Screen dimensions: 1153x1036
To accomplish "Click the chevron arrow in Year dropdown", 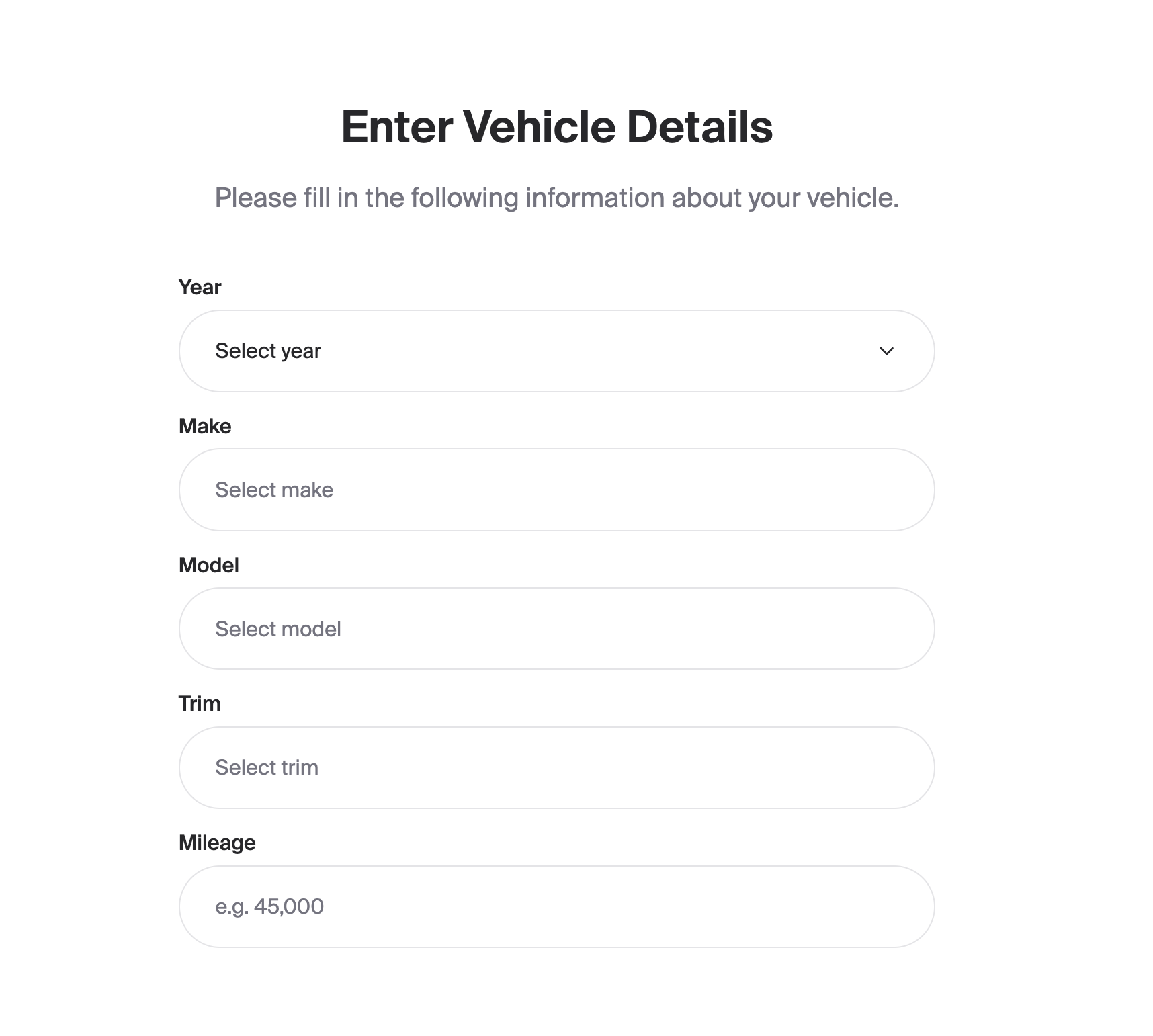I will coord(886,351).
